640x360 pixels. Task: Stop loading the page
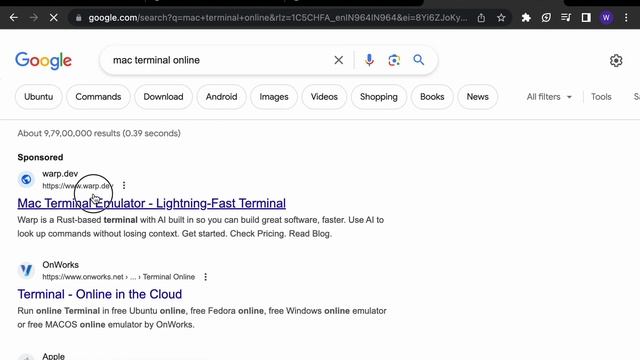(x=53, y=18)
